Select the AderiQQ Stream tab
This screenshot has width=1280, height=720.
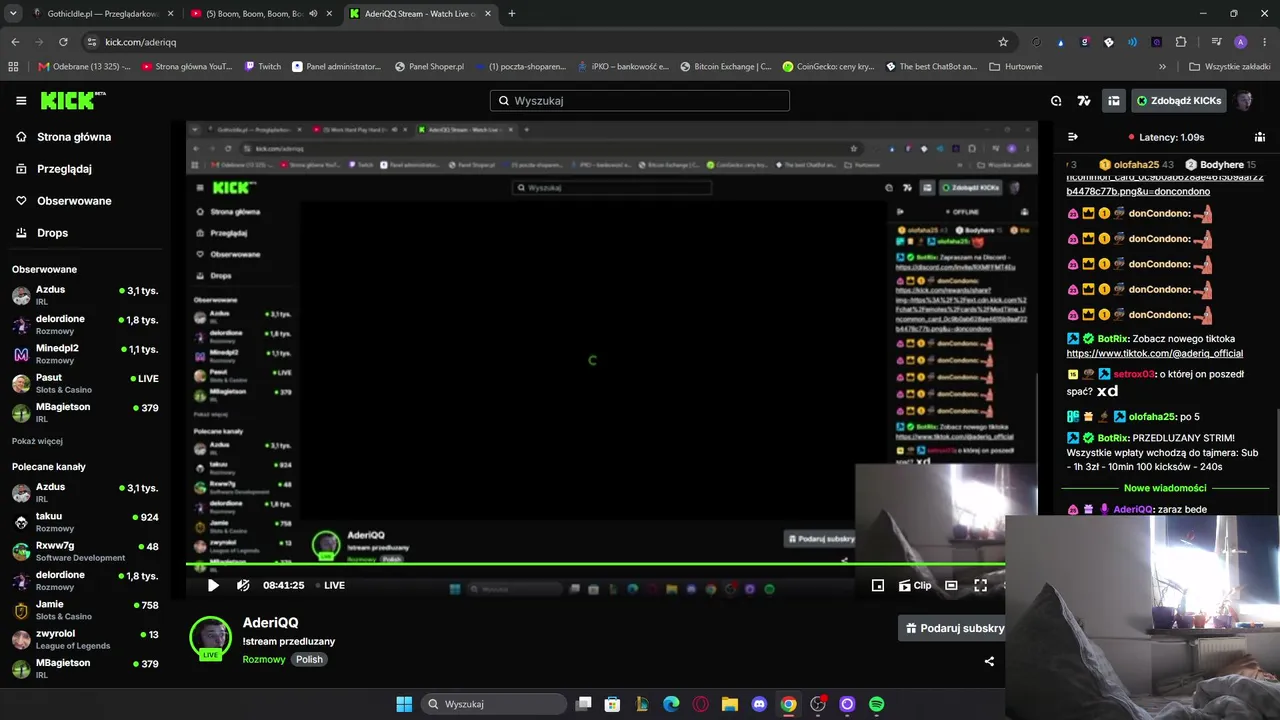click(x=420, y=14)
